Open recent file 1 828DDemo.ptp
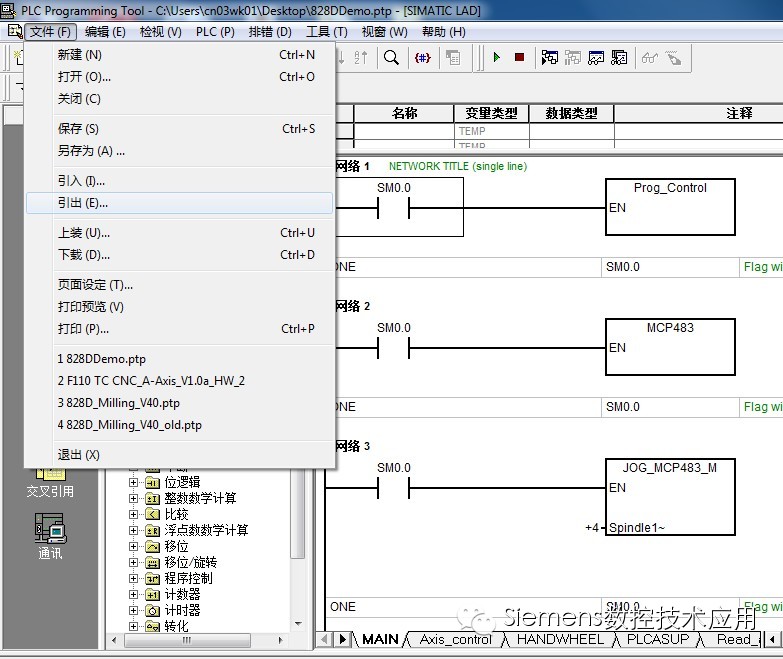The height and width of the screenshot is (659, 783). (180, 359)
